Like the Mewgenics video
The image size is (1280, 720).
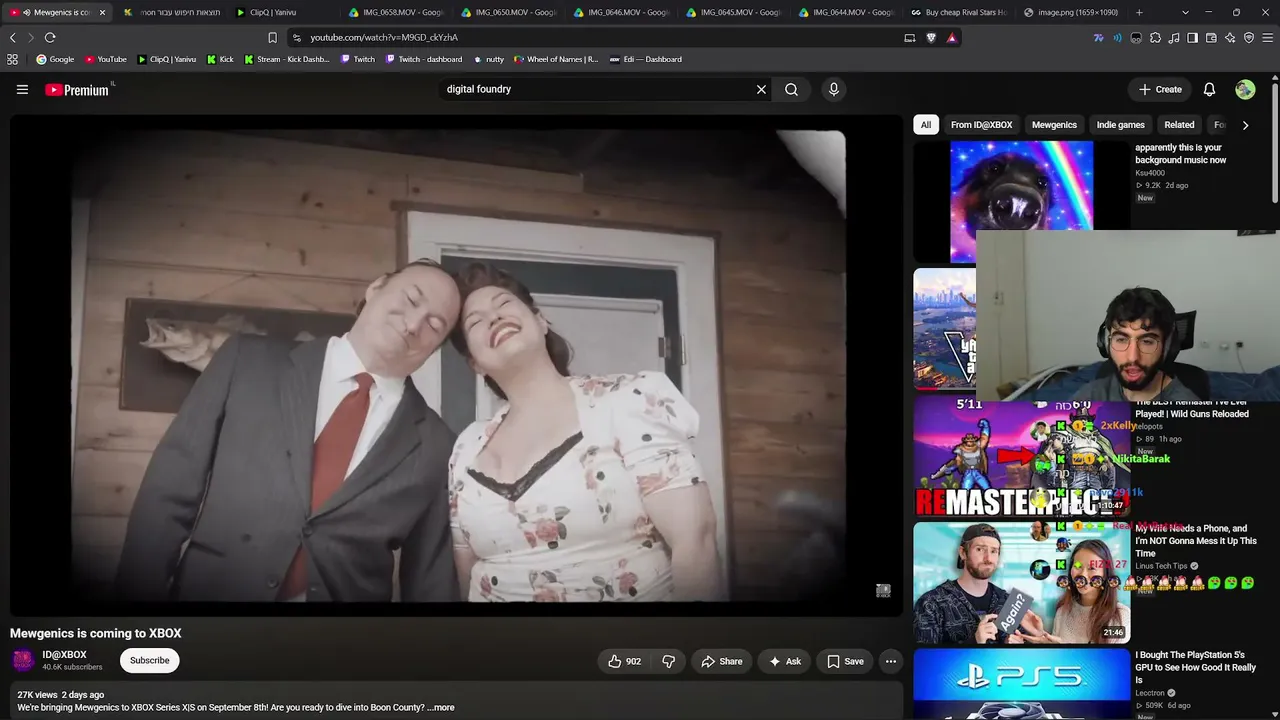point(624,661)
